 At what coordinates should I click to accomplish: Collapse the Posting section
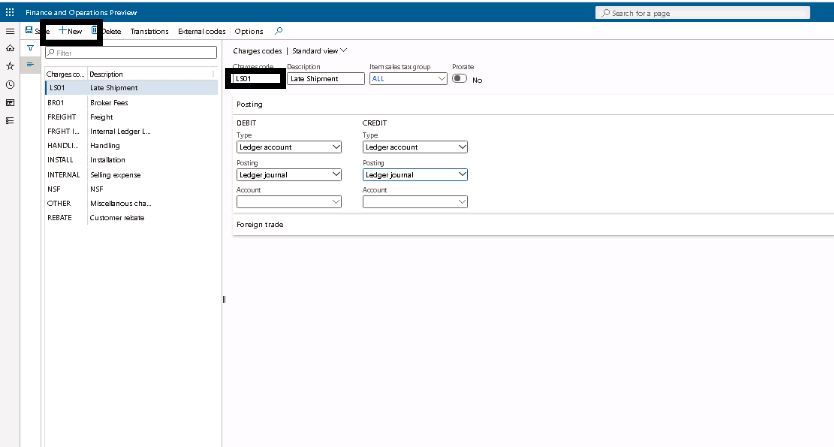(x=249, y=104)
